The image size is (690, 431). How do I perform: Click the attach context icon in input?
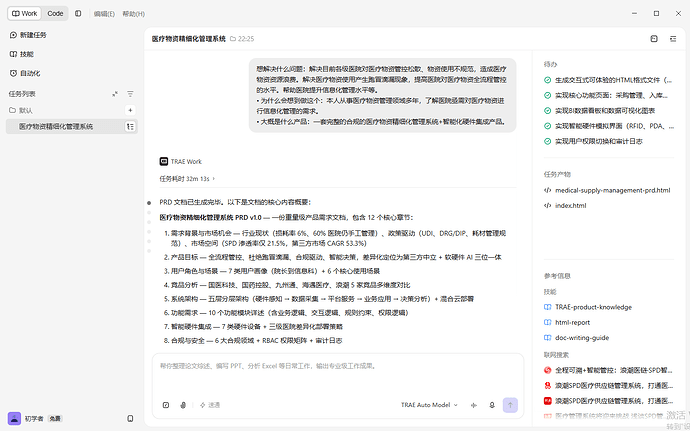point(166,405)
